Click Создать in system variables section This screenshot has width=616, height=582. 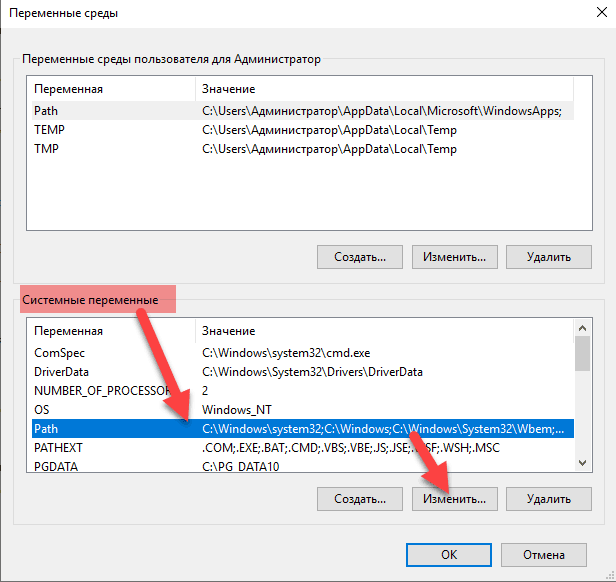[x=359, y=498]
